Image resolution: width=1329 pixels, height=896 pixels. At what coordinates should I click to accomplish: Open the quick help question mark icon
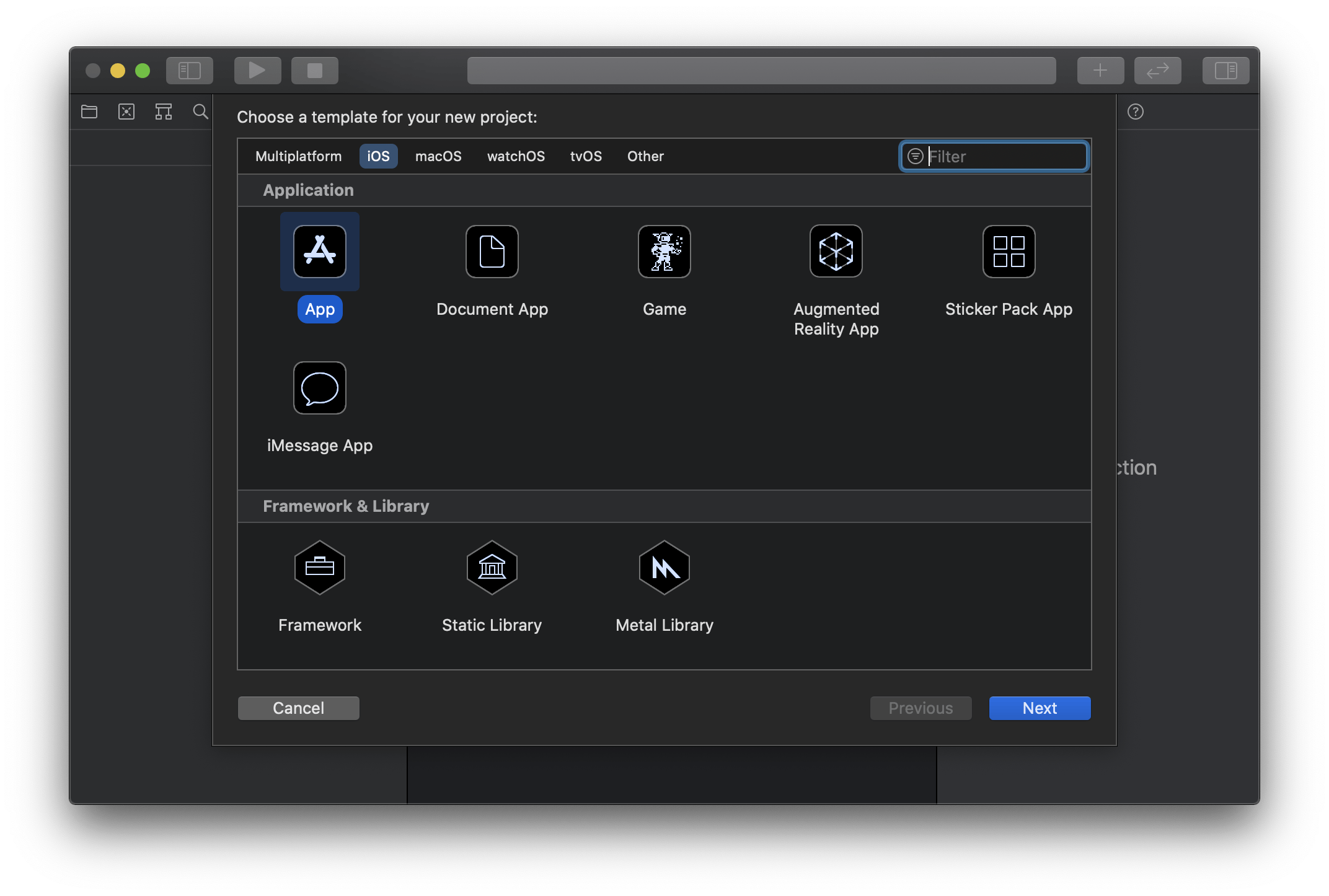click(x=1135, y=112)
